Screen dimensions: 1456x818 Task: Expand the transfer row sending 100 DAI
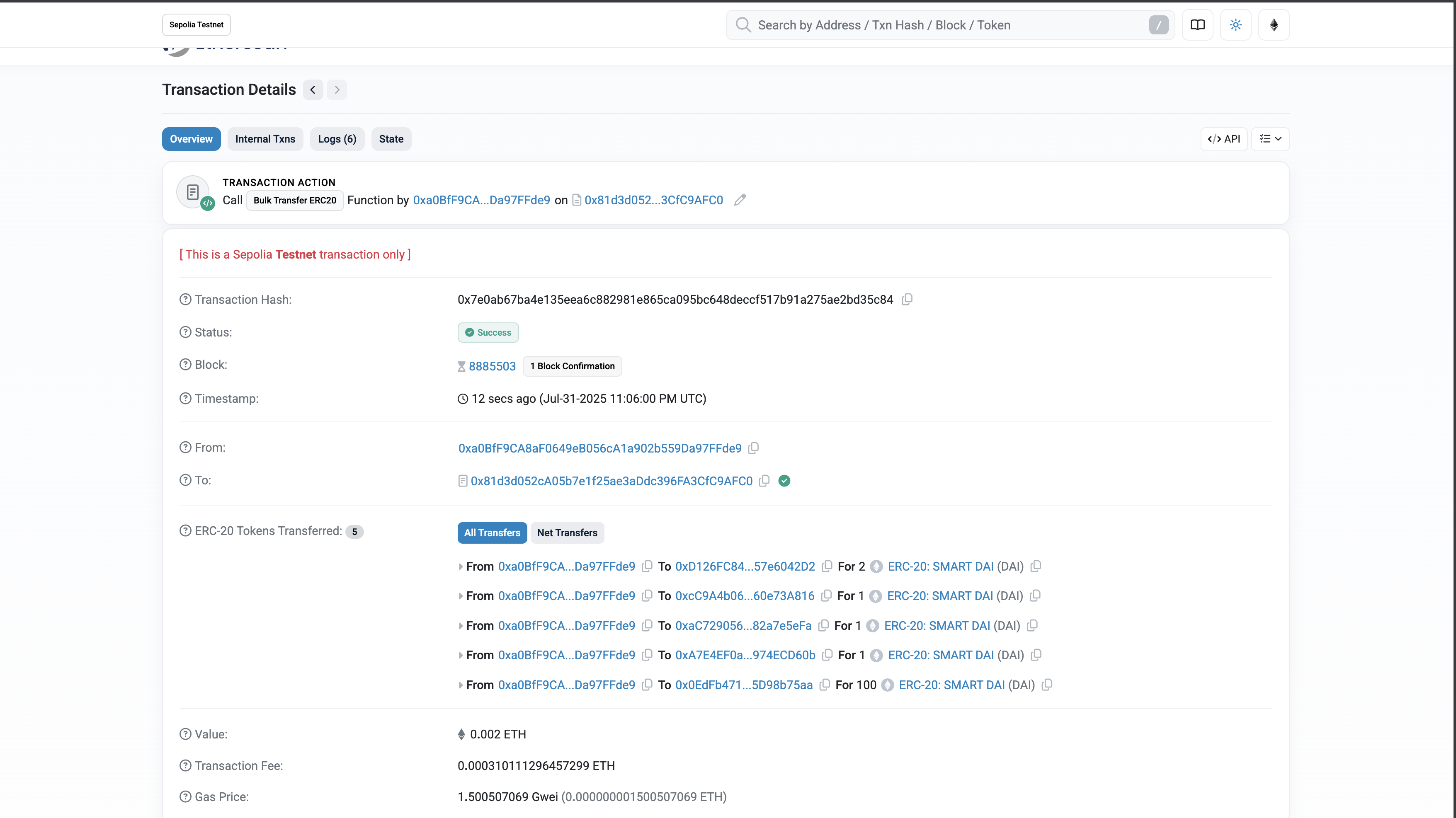point(460,685)
